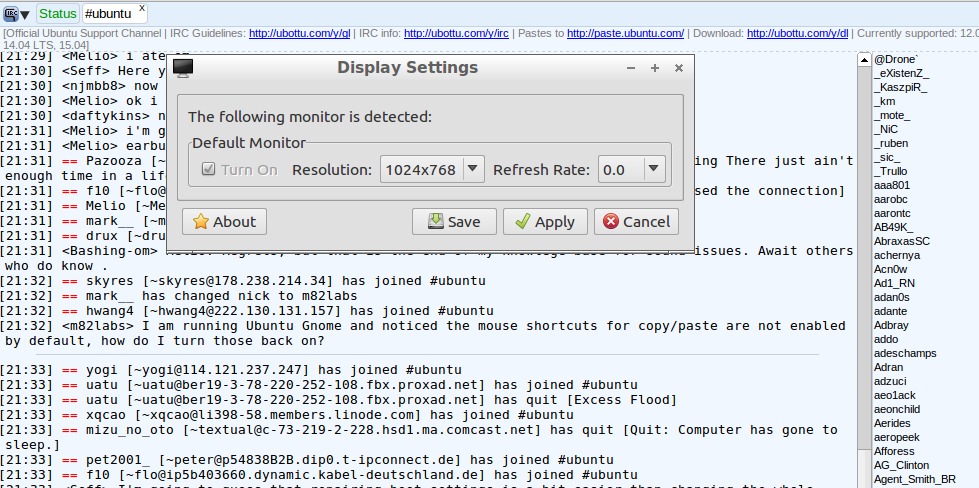Select user aeropeek in nick list
Image resolution: width=979 pixels, height=488 pixels.
point(897,437)
